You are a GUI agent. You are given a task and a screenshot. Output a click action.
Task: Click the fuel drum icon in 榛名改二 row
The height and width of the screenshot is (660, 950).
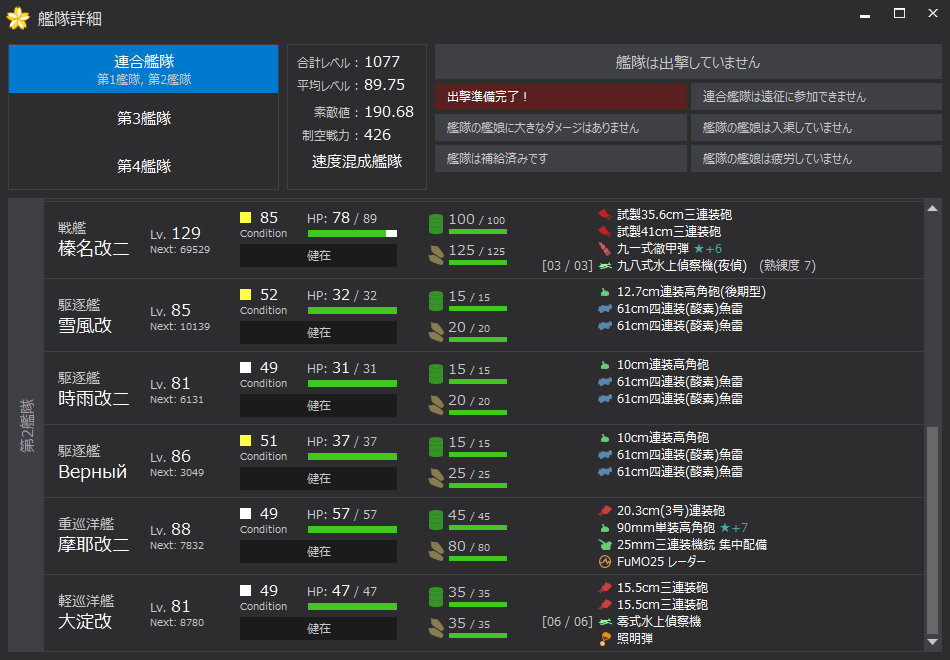[435, 223]
